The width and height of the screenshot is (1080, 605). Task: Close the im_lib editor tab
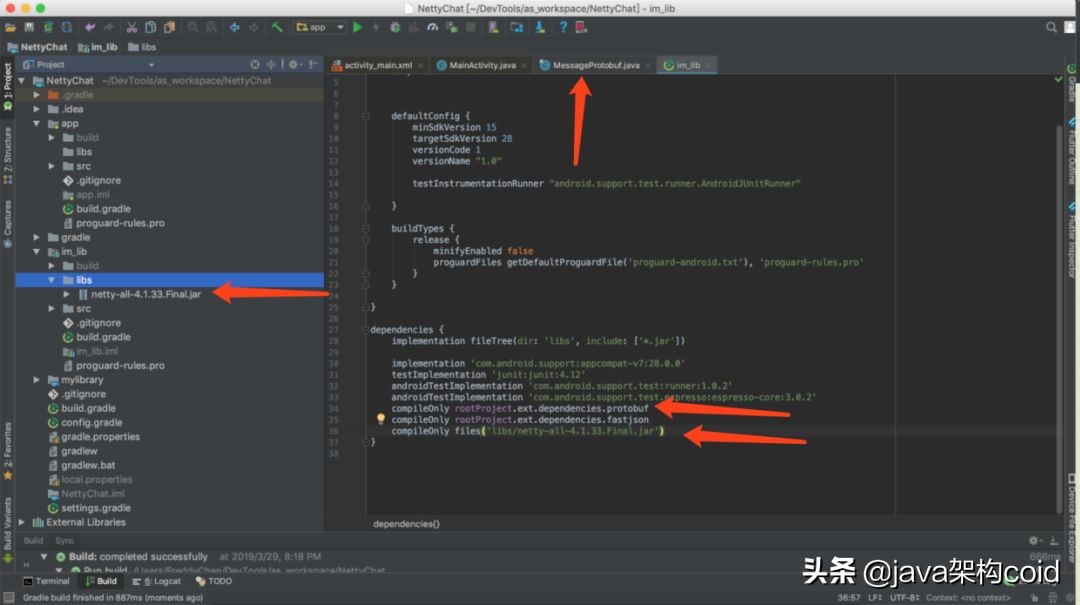coord(708,65)
